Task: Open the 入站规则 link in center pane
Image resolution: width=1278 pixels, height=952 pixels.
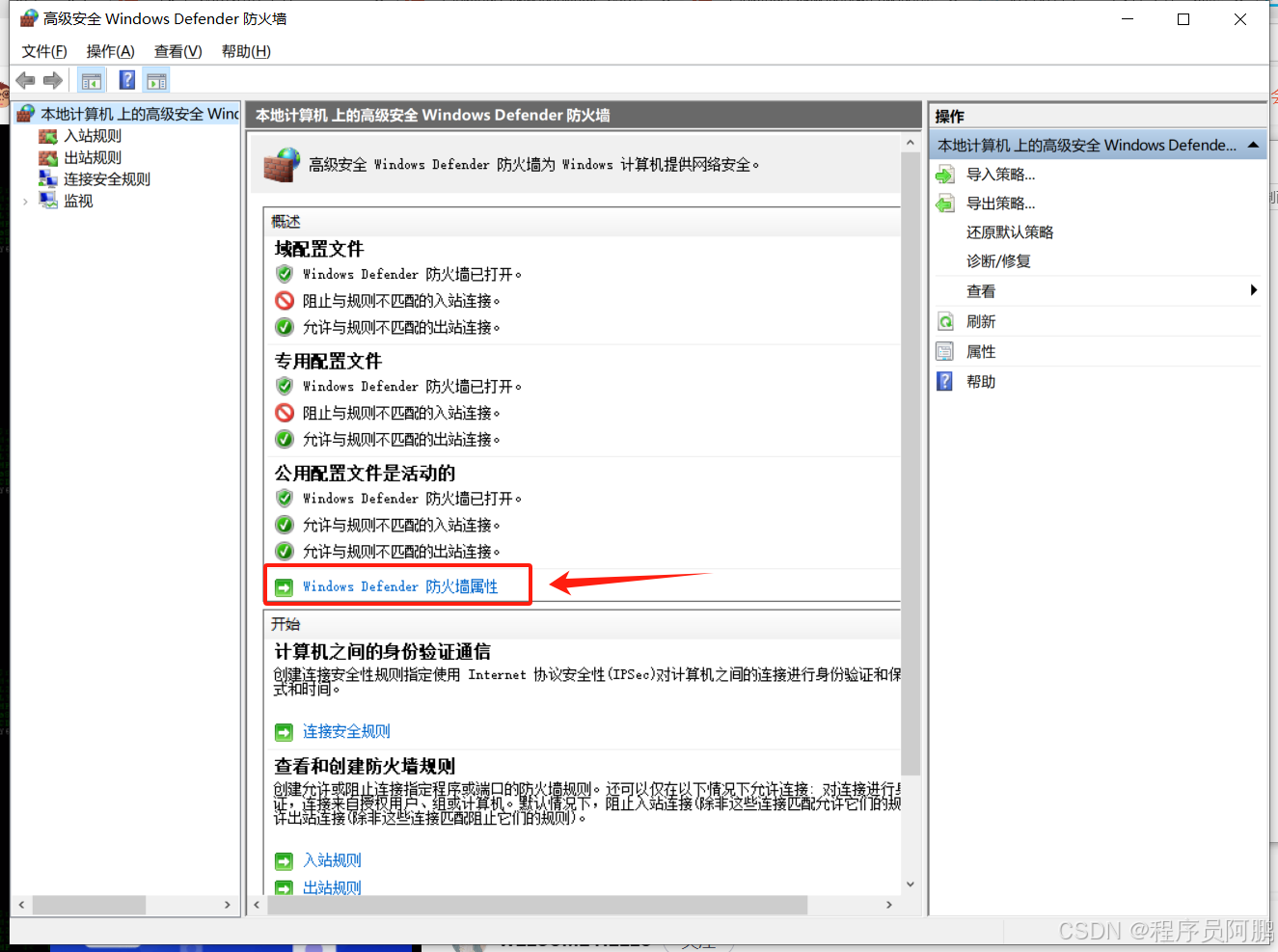Action: [x=332, y=859]
